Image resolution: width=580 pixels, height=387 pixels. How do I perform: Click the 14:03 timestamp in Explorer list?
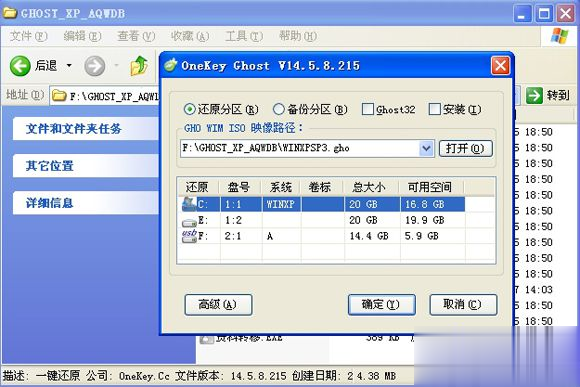tap(539, 290)
